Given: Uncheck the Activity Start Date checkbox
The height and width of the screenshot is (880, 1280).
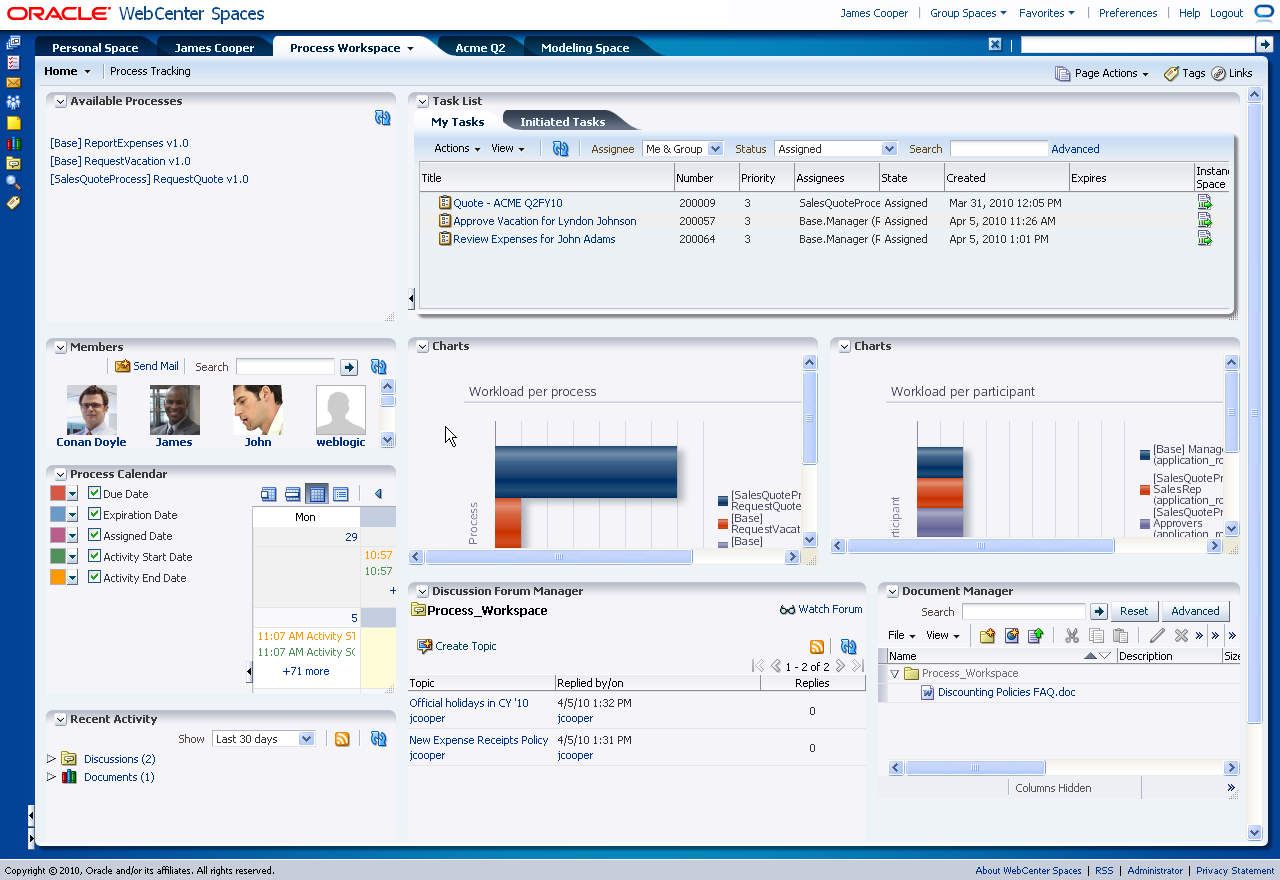Looking at the screenshot, I should pyautogui.click(x=94, y=556).
